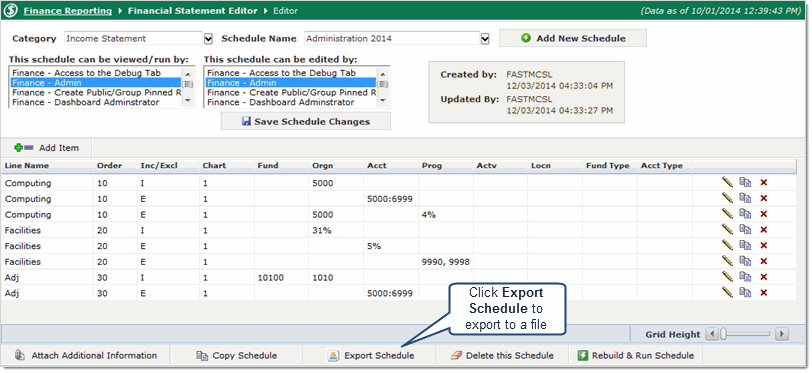
Task: Copy the Facilities row with Orgn 31%
Action: point(745,229)
